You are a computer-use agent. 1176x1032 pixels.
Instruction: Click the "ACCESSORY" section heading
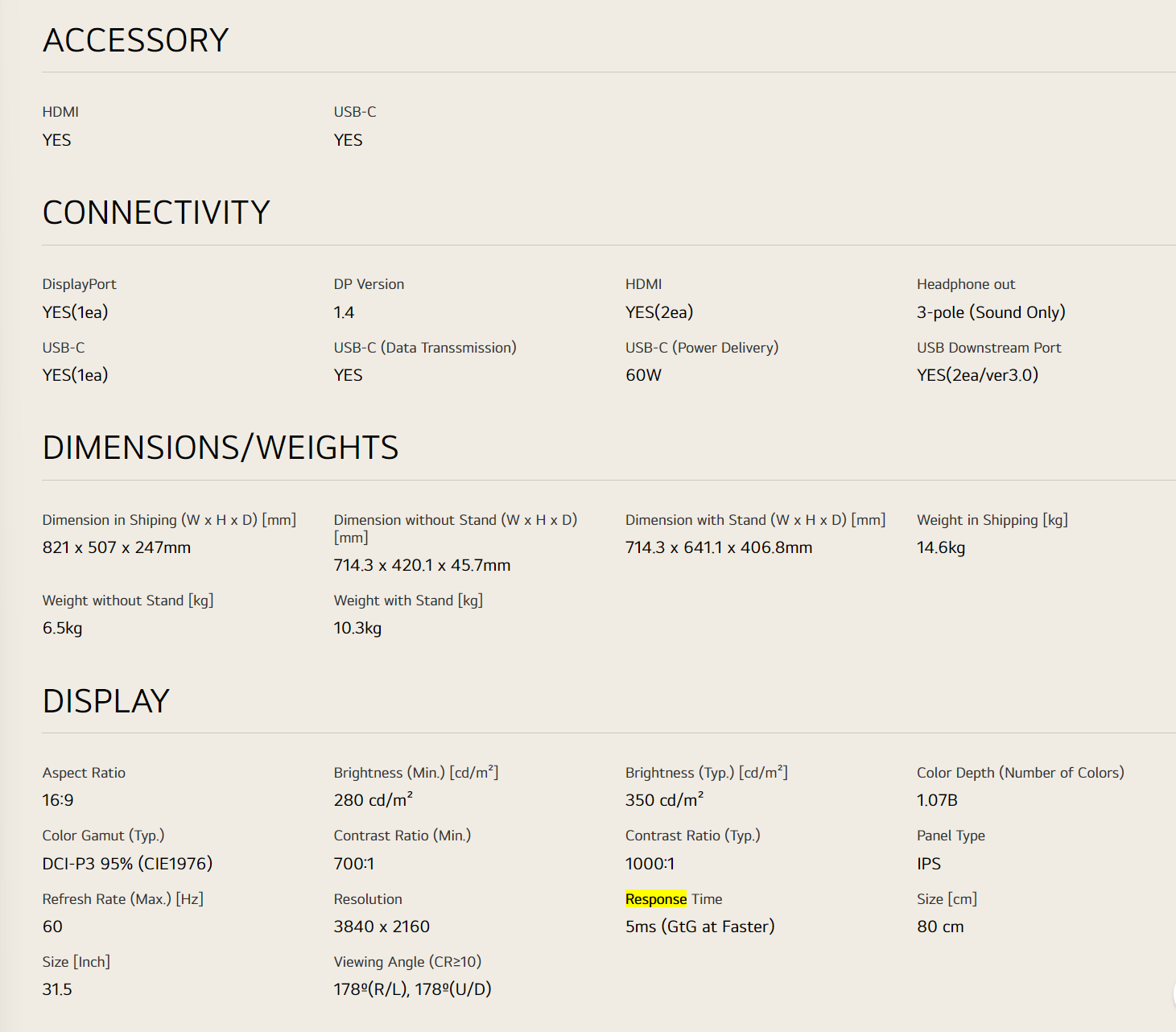pos(136,40)
